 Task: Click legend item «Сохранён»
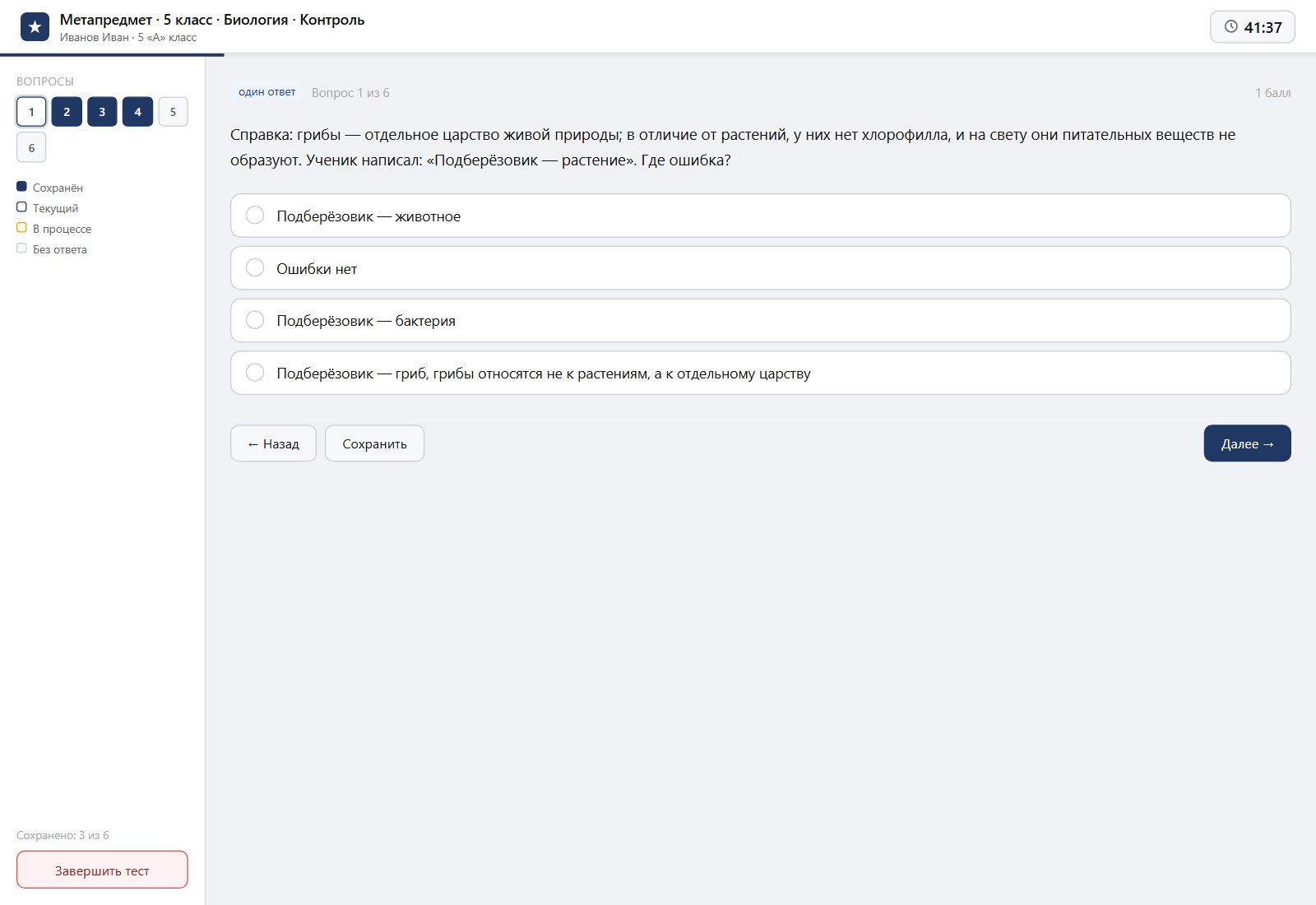pos(49,188)
